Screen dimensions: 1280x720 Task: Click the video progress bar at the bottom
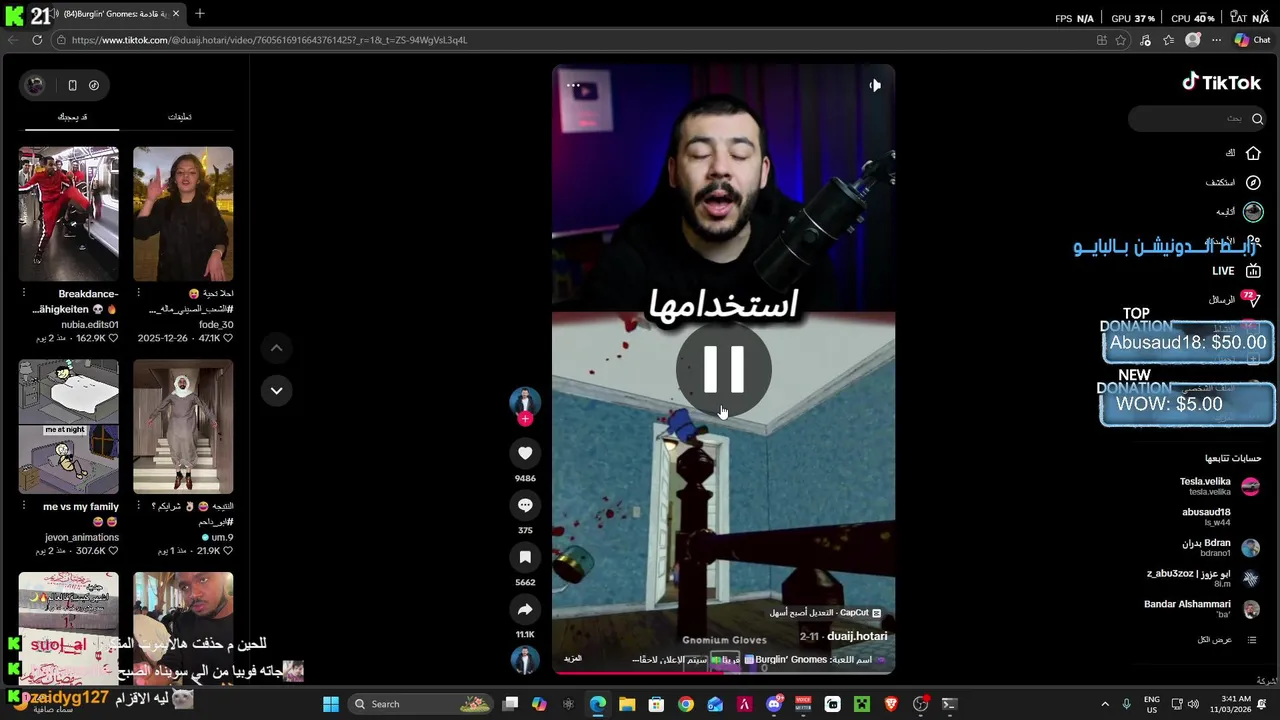[724, 672]
